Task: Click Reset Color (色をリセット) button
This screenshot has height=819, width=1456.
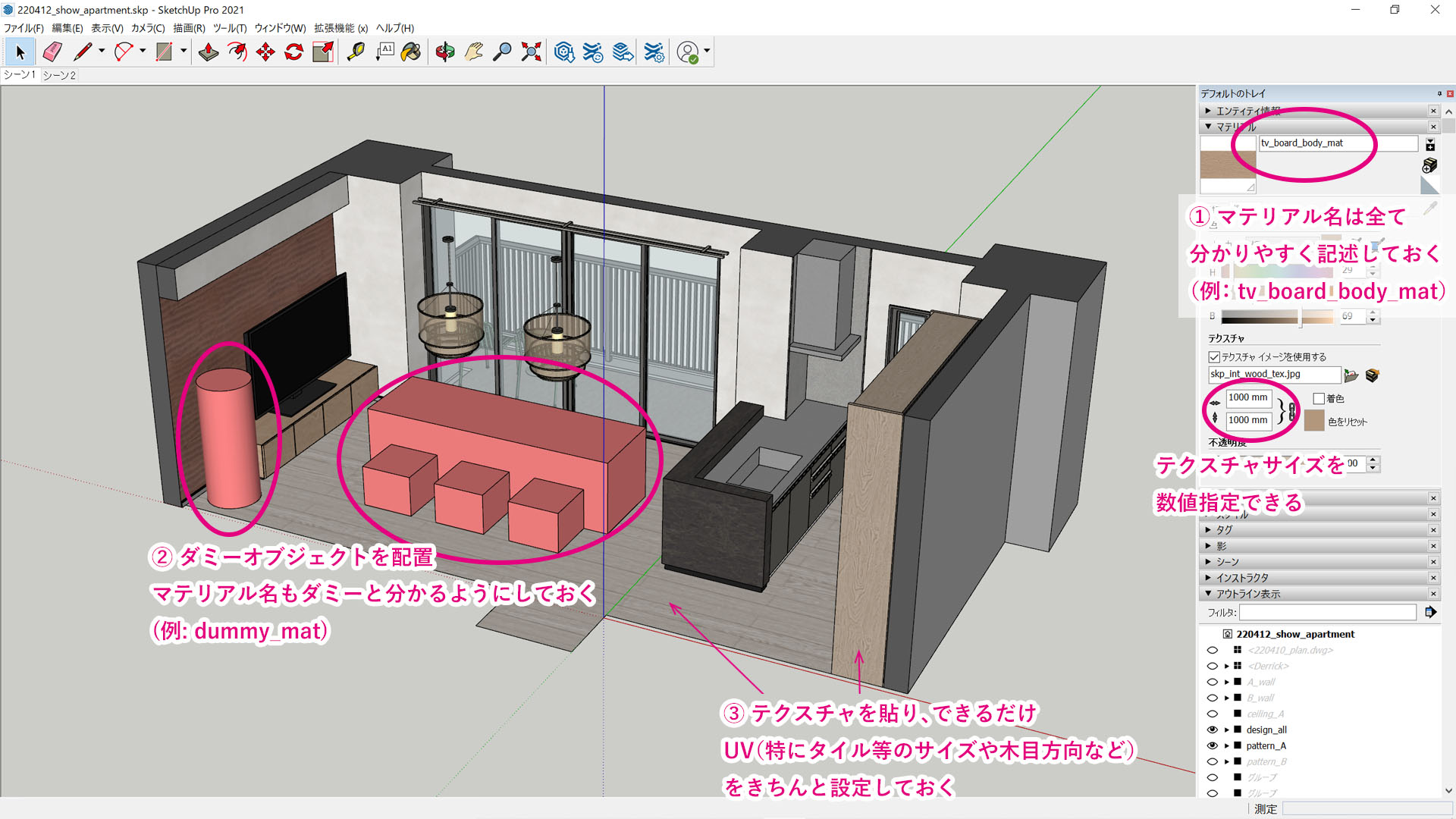Action: coord(1348,422)
